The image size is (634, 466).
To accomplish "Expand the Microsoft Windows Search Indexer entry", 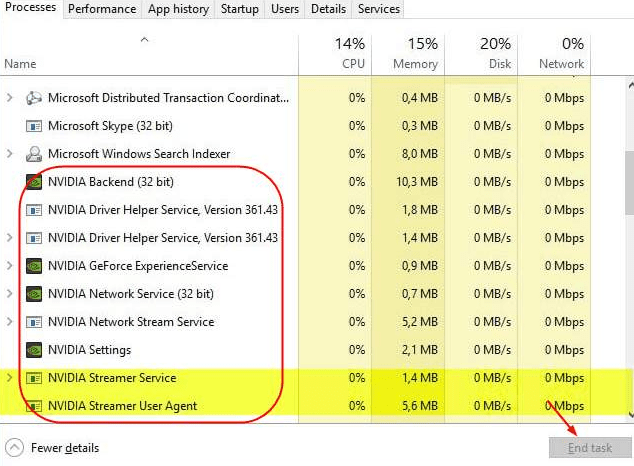I will pos(9,154).
